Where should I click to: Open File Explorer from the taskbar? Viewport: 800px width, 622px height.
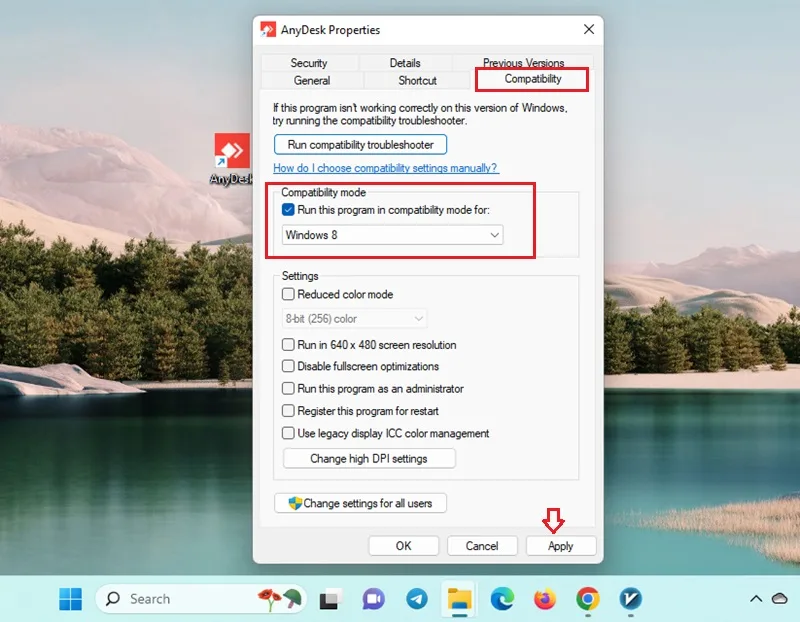tap(459, 599)
